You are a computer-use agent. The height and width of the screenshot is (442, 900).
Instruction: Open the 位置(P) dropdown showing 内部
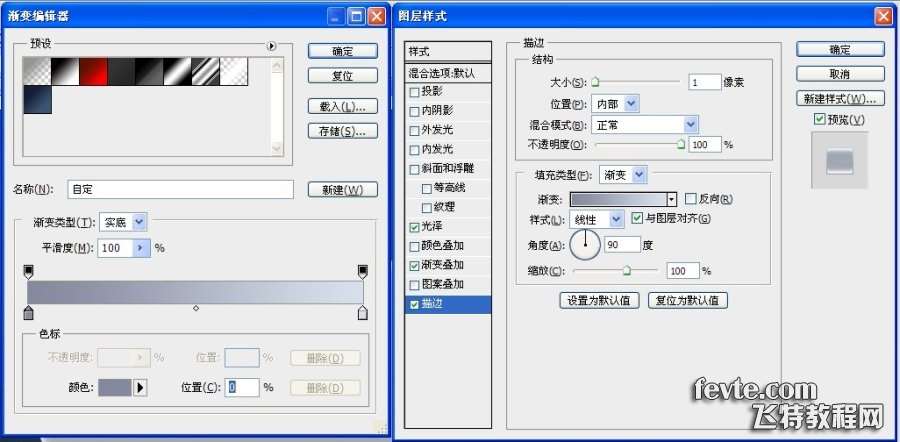click(615, 104)
